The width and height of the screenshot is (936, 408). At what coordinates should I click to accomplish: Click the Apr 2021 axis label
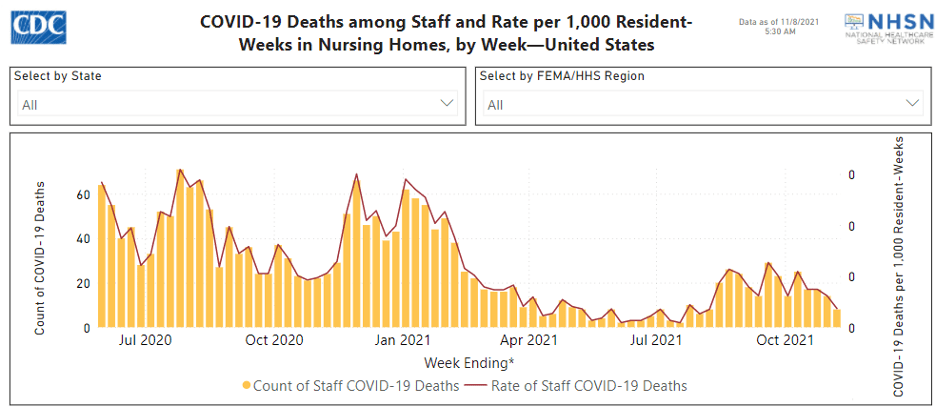pyautogui.click(x=529, y=342)
